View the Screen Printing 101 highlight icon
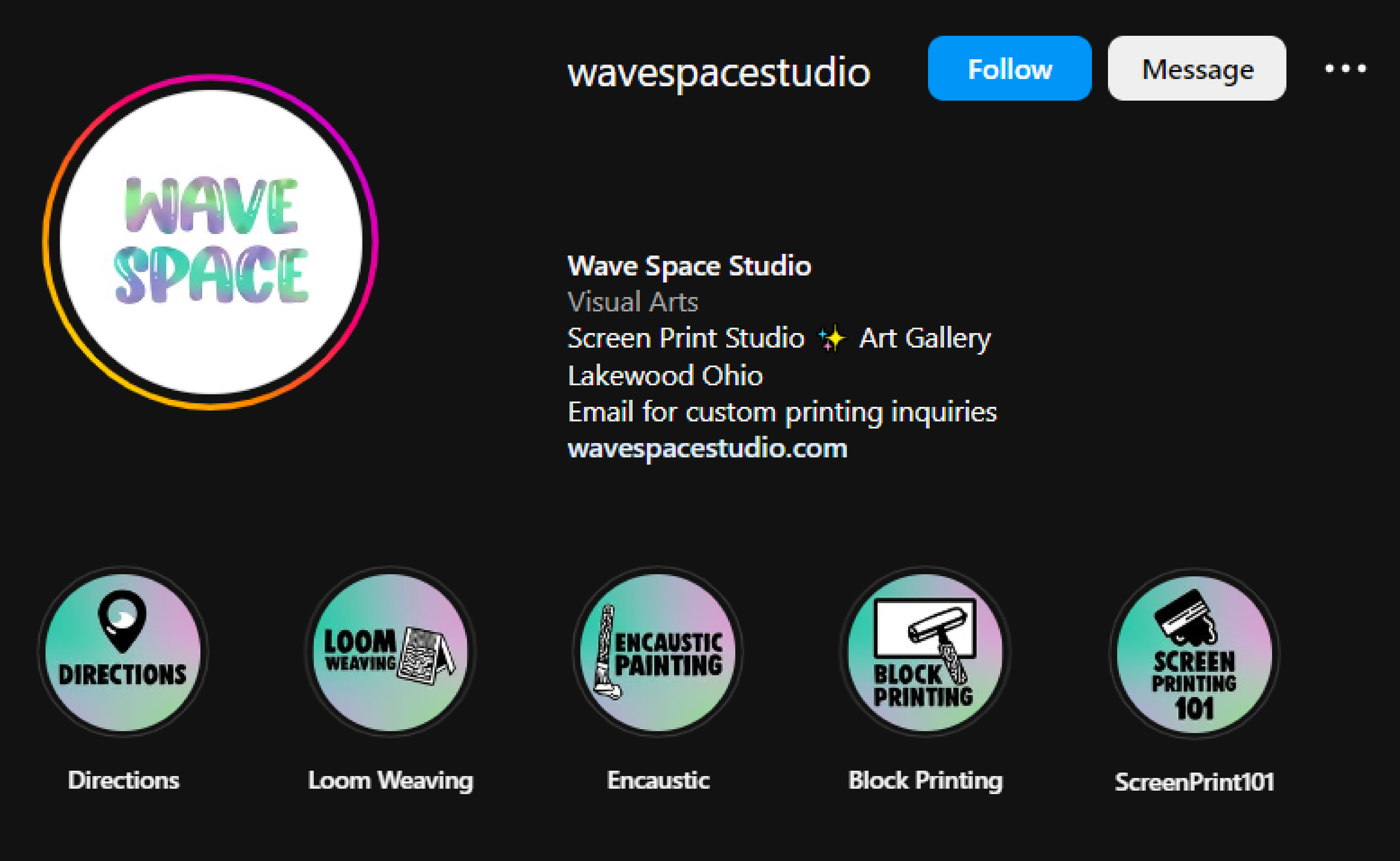This screenshot has height=861, width=1400. pos(1194,653)
